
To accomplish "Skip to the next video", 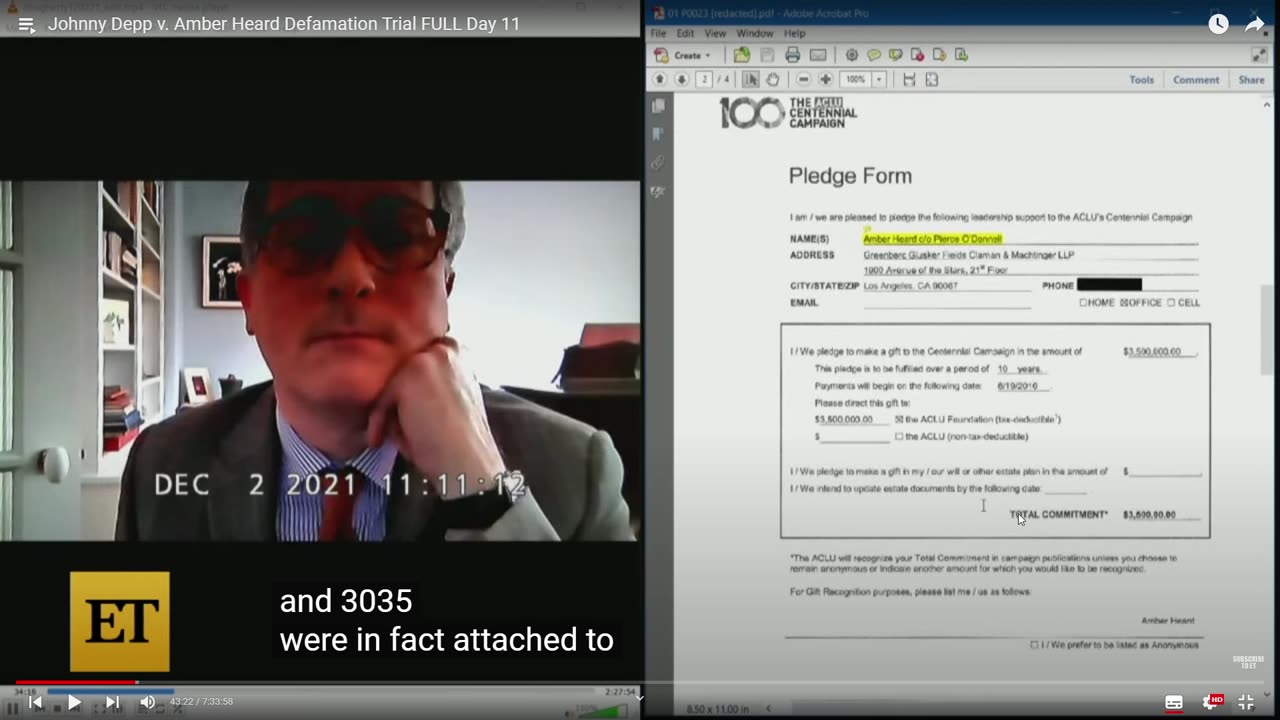I will pos(112,702).
